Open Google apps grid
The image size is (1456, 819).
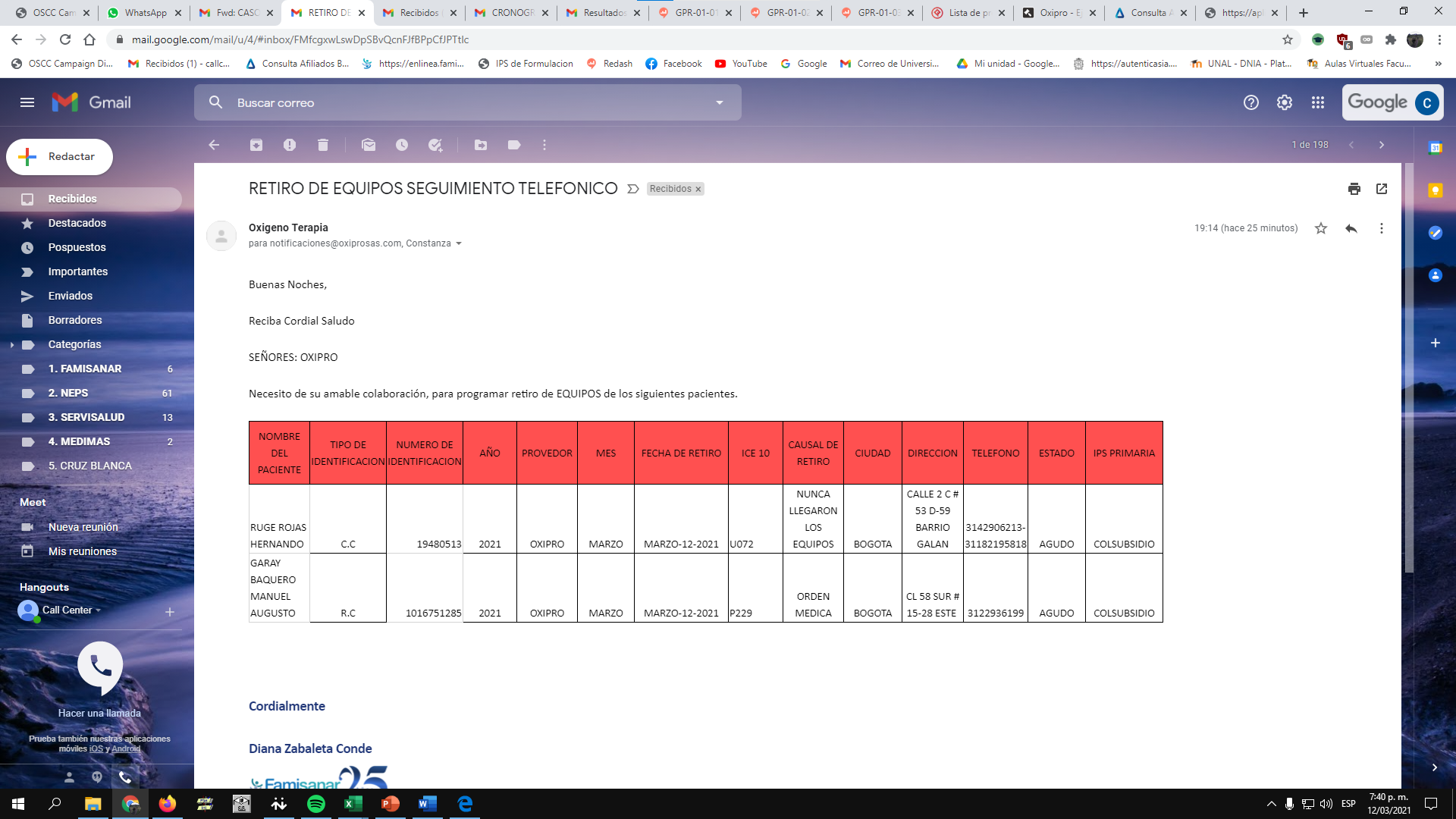pyautogui.click(x=1318, y=102)
